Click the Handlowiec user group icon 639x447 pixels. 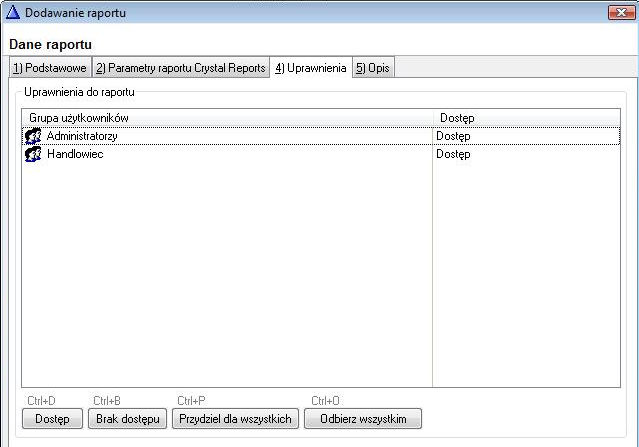(32, 154)
